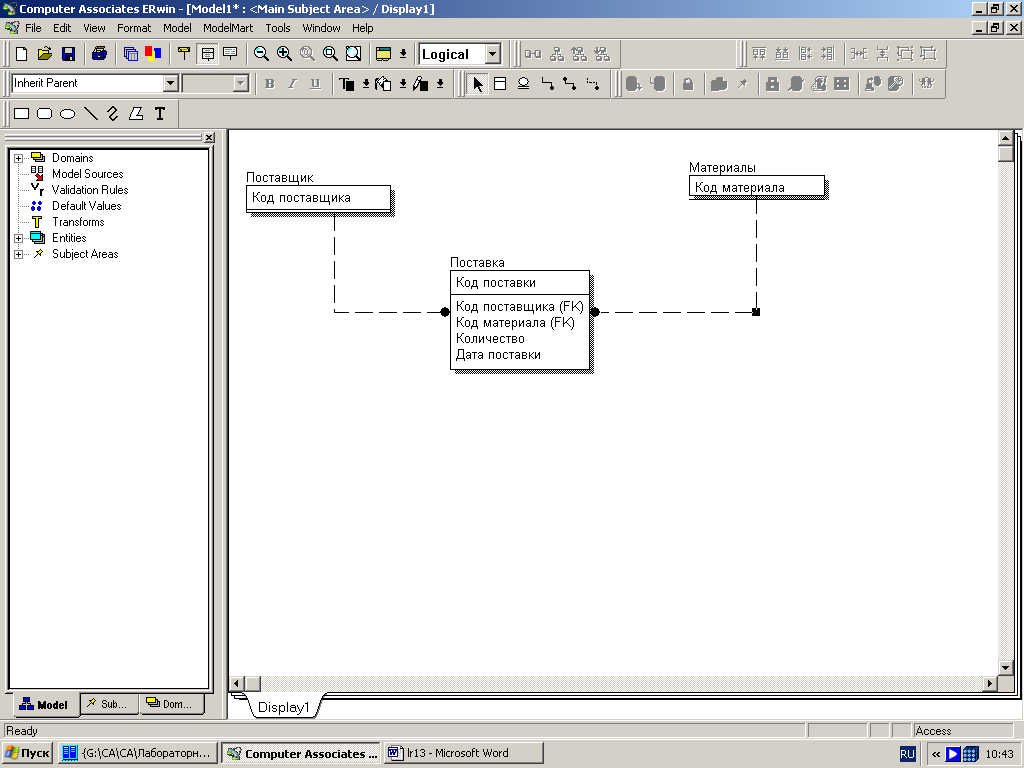Viewport: 1024px width, 768px height.
Task: Switch to the Sub... explorer tab
Action: 110,704
